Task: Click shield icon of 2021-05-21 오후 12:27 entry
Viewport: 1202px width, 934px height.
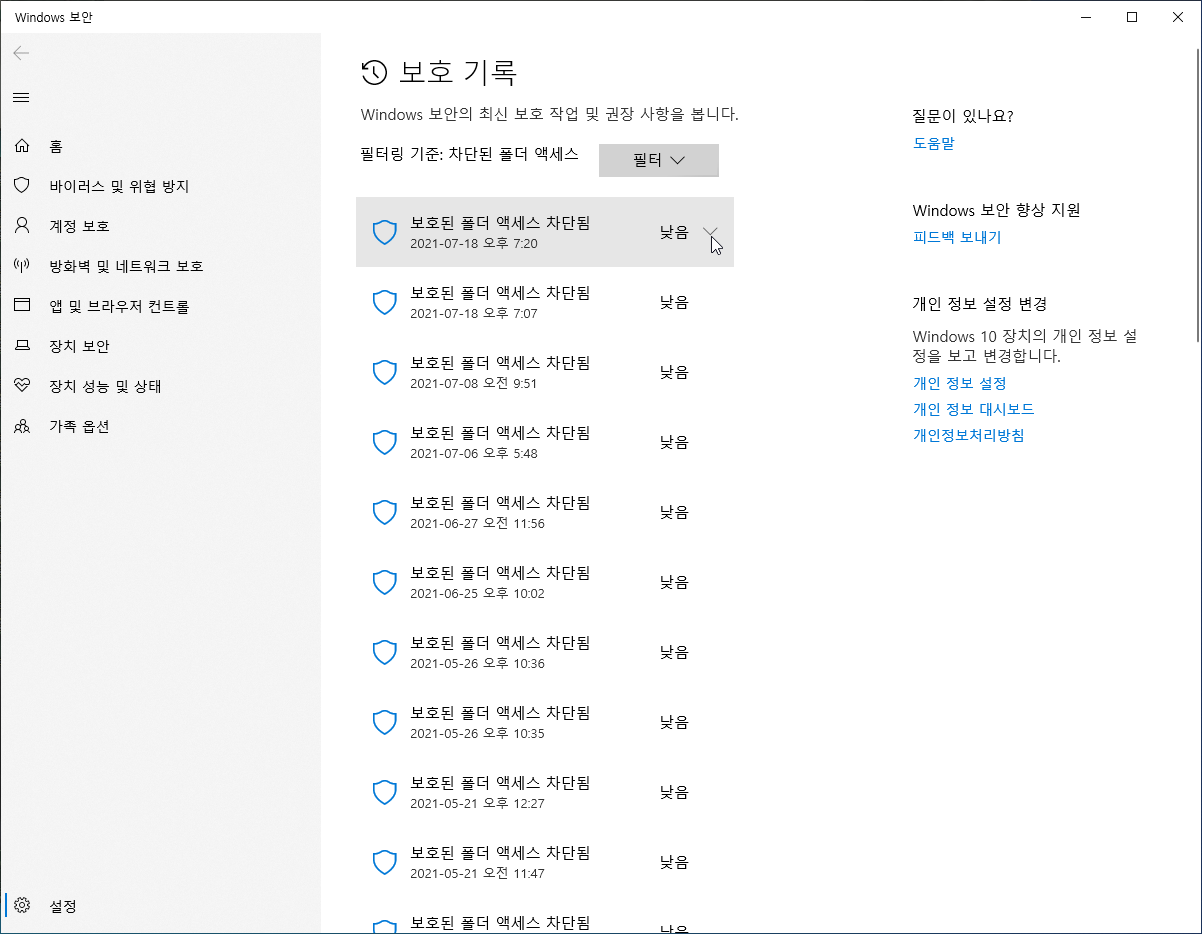Action: click(x=385, y=792)
